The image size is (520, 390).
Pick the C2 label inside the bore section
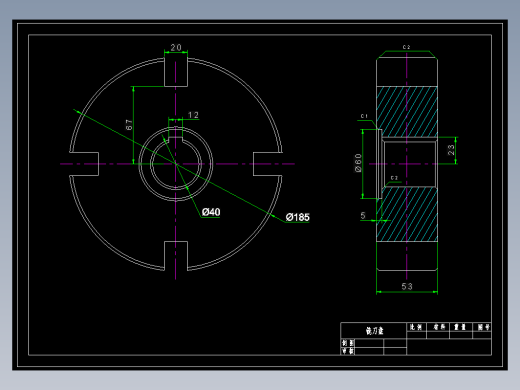pos(394,178)
